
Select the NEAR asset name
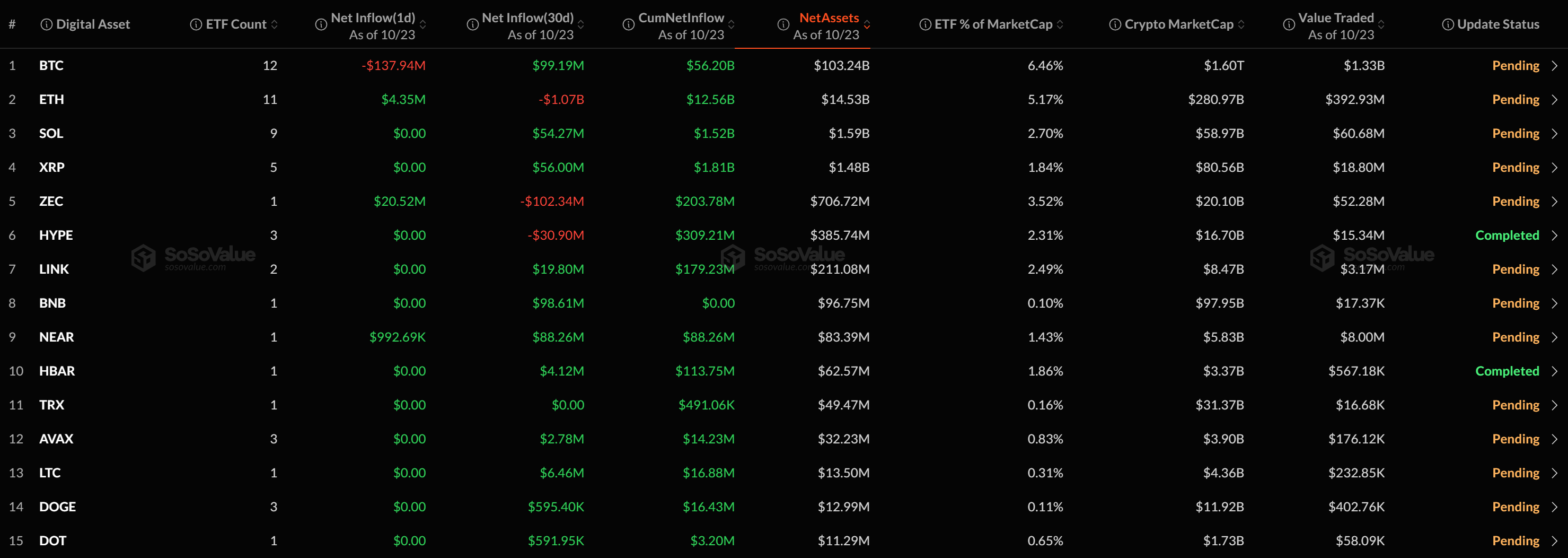57,337
